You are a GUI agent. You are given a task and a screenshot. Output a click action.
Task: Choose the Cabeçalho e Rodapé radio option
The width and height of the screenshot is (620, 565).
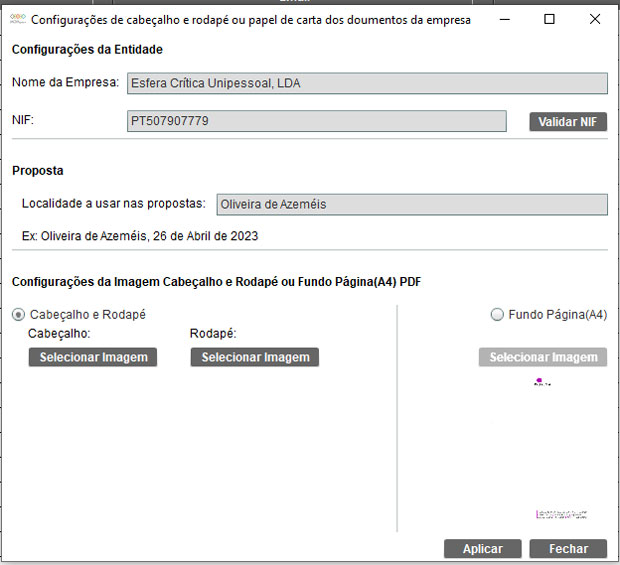point(19,315)
